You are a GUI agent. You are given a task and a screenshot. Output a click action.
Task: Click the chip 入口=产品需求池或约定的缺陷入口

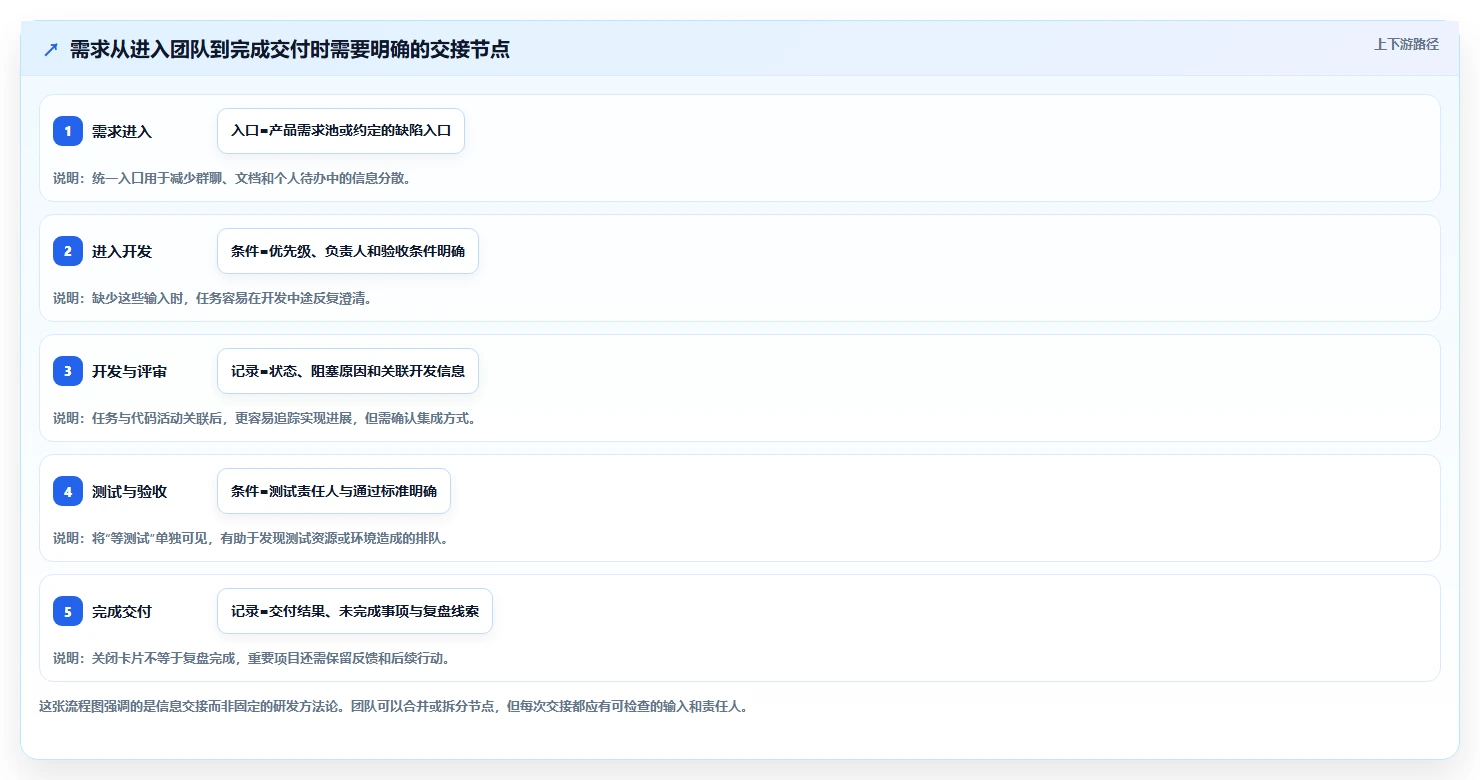[x=341, y=131]
